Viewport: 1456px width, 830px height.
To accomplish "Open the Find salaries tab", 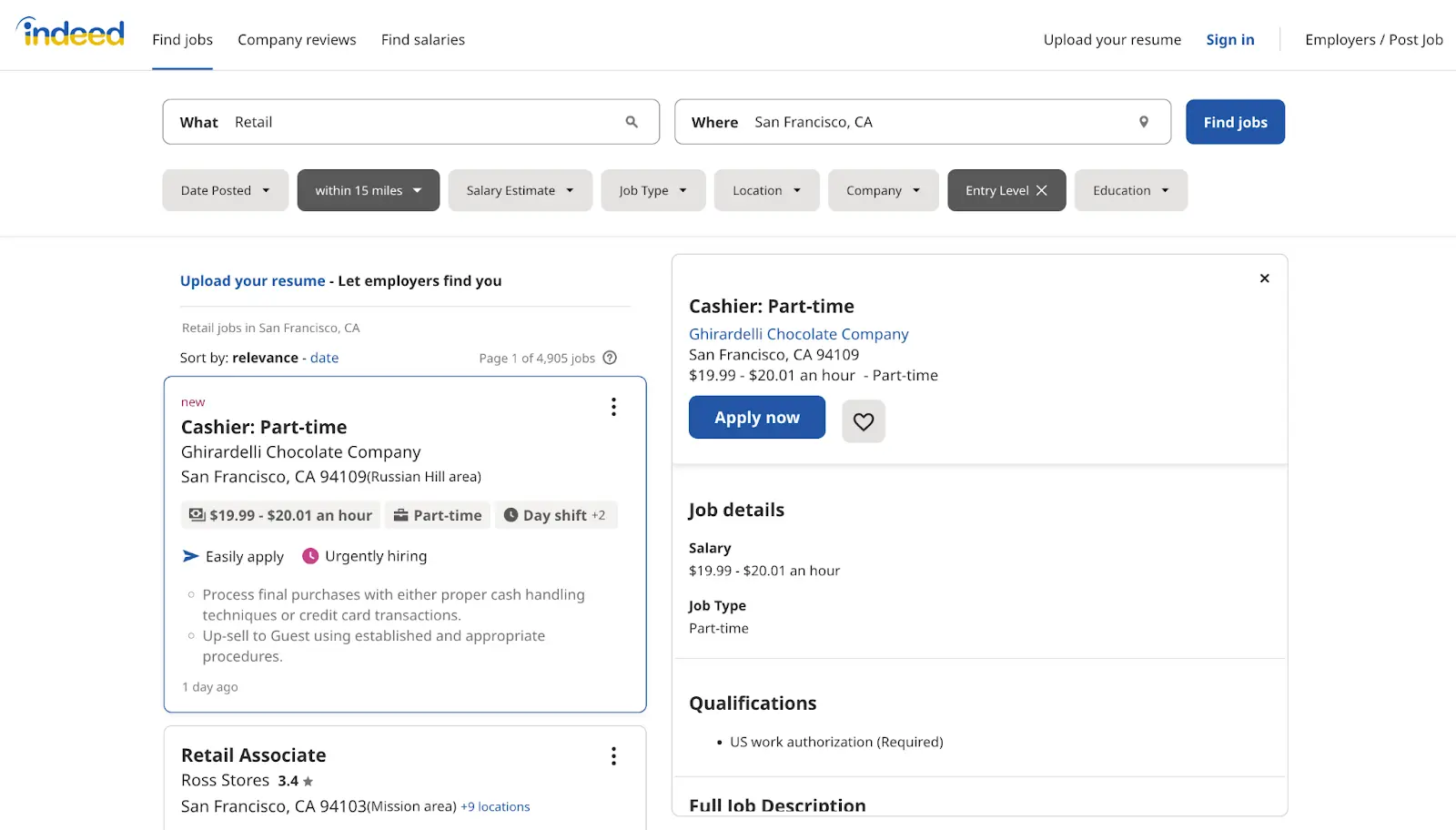I will click(422, 40).
